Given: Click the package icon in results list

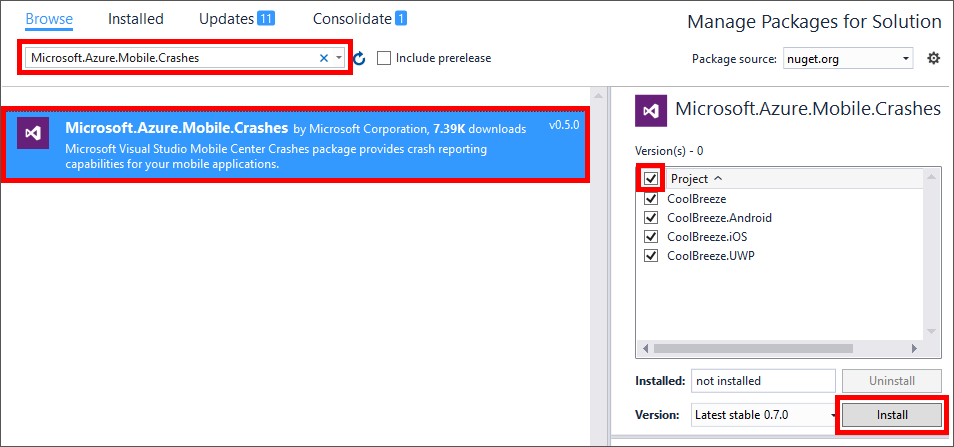Looking at the screenshot, I should pyautogui.click(x=34, y=133).
